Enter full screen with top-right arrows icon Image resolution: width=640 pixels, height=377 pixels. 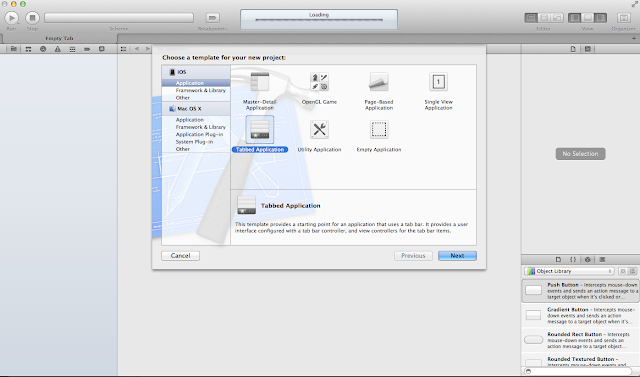coord(635,4)
